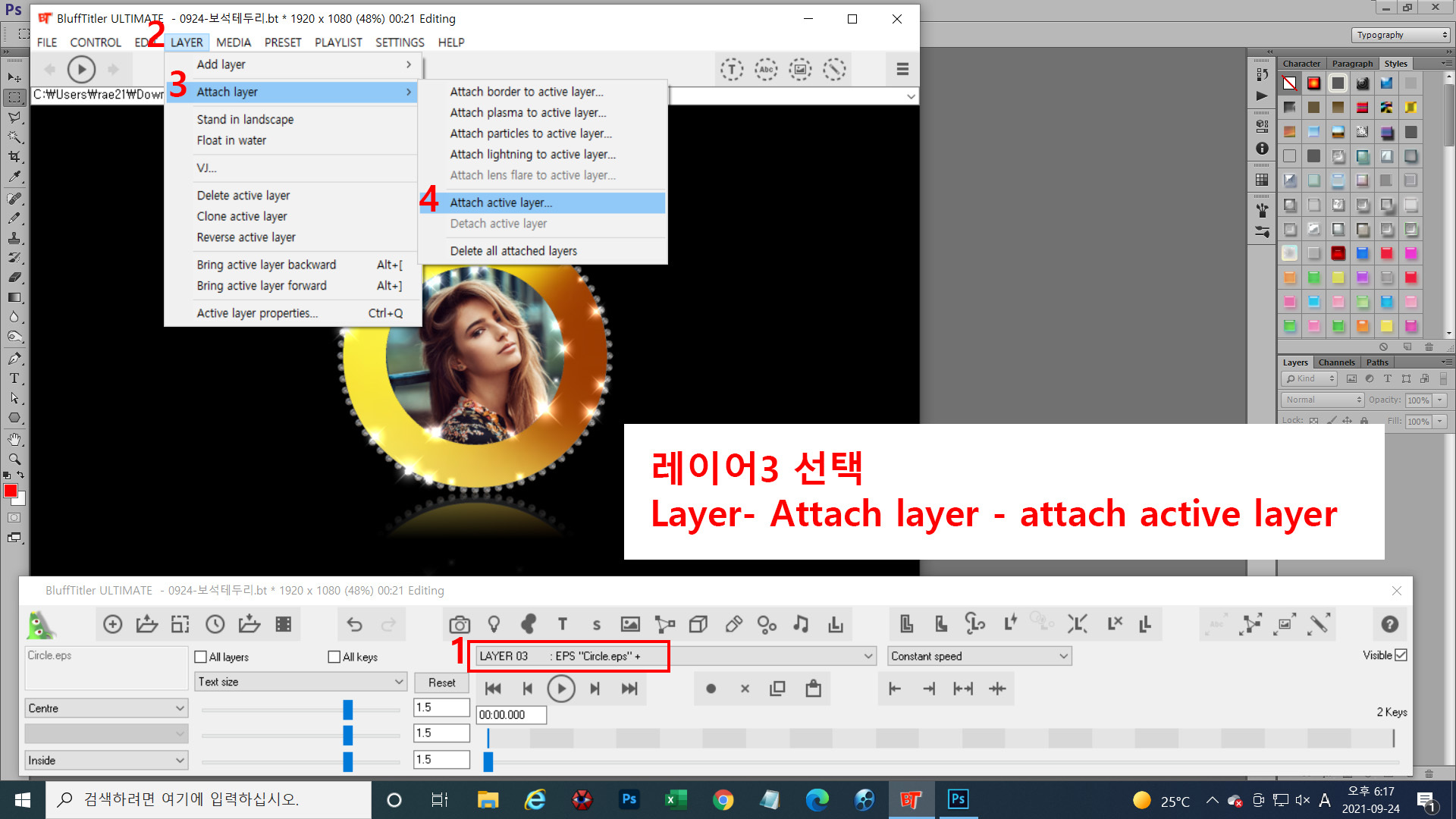The width and height of the screenshot is (1456, 819).
Task: Add picture layer from toolbar
Action: pos(629,624)
